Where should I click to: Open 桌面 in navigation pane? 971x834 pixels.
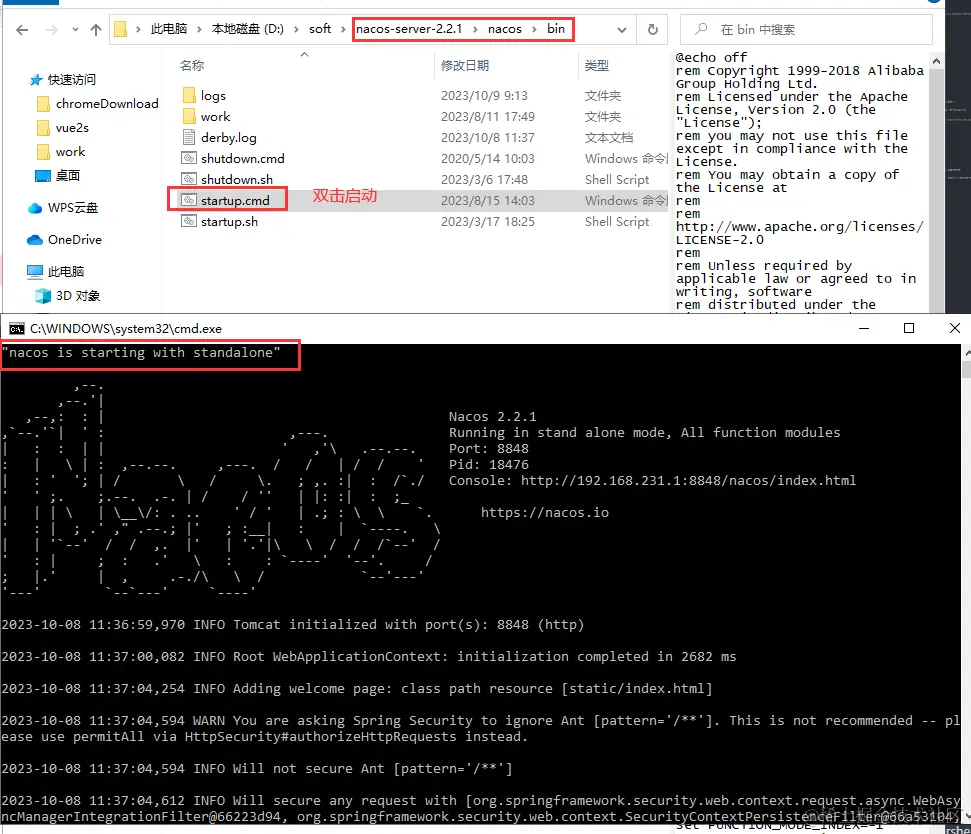tap(67, 176)
